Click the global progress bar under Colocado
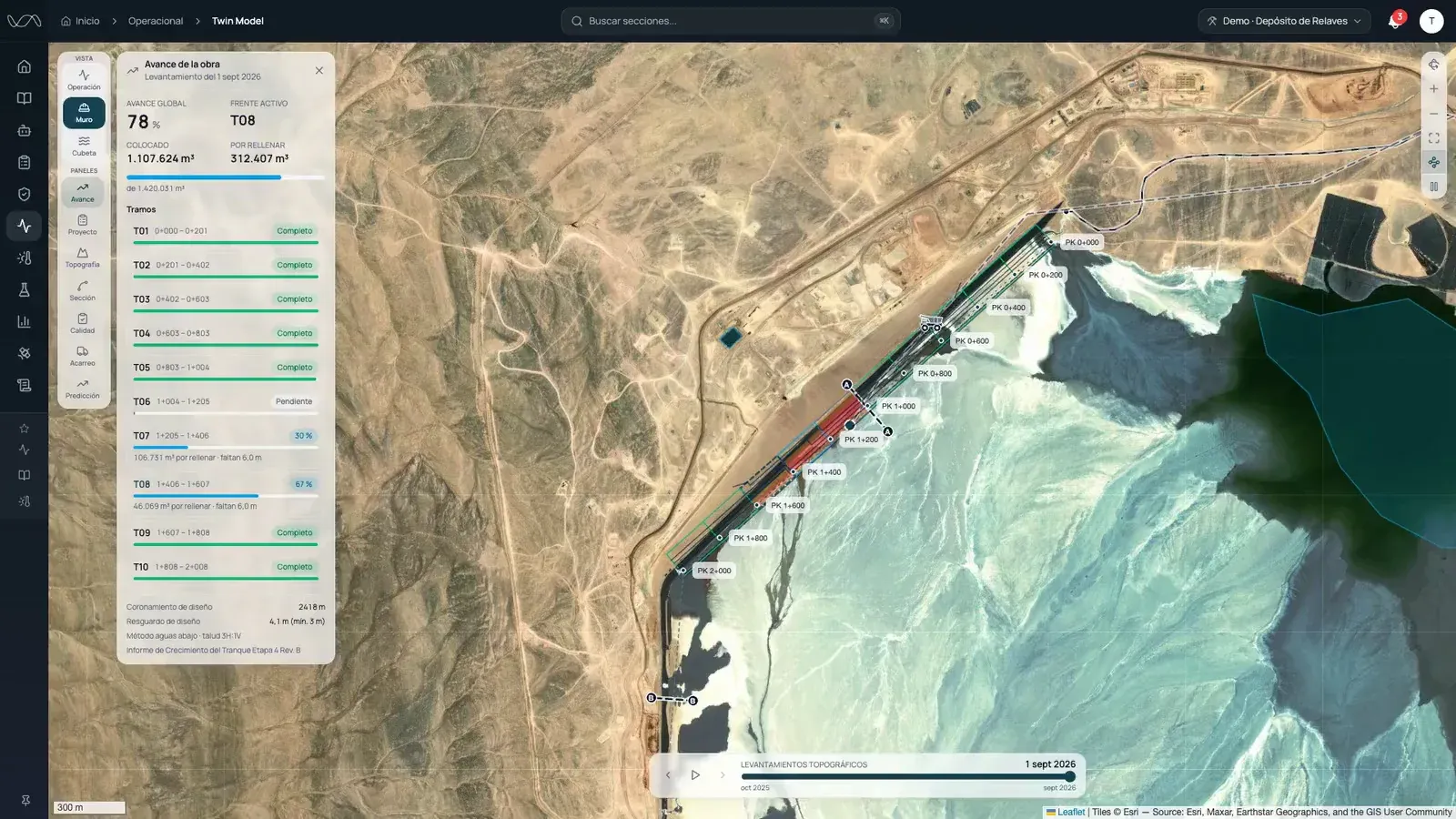The width and height of the screenshot is (1456, 819). pyautogui.click(x=226, y=177)
